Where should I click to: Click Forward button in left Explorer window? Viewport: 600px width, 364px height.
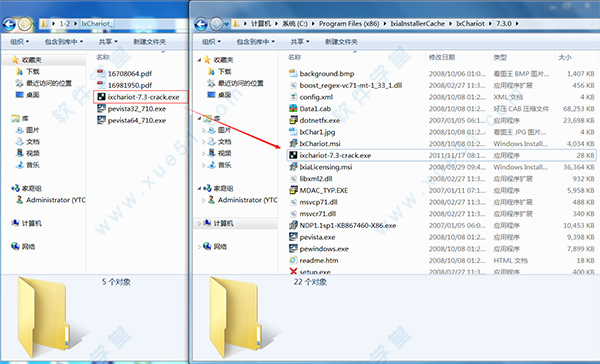coord(24,24)
